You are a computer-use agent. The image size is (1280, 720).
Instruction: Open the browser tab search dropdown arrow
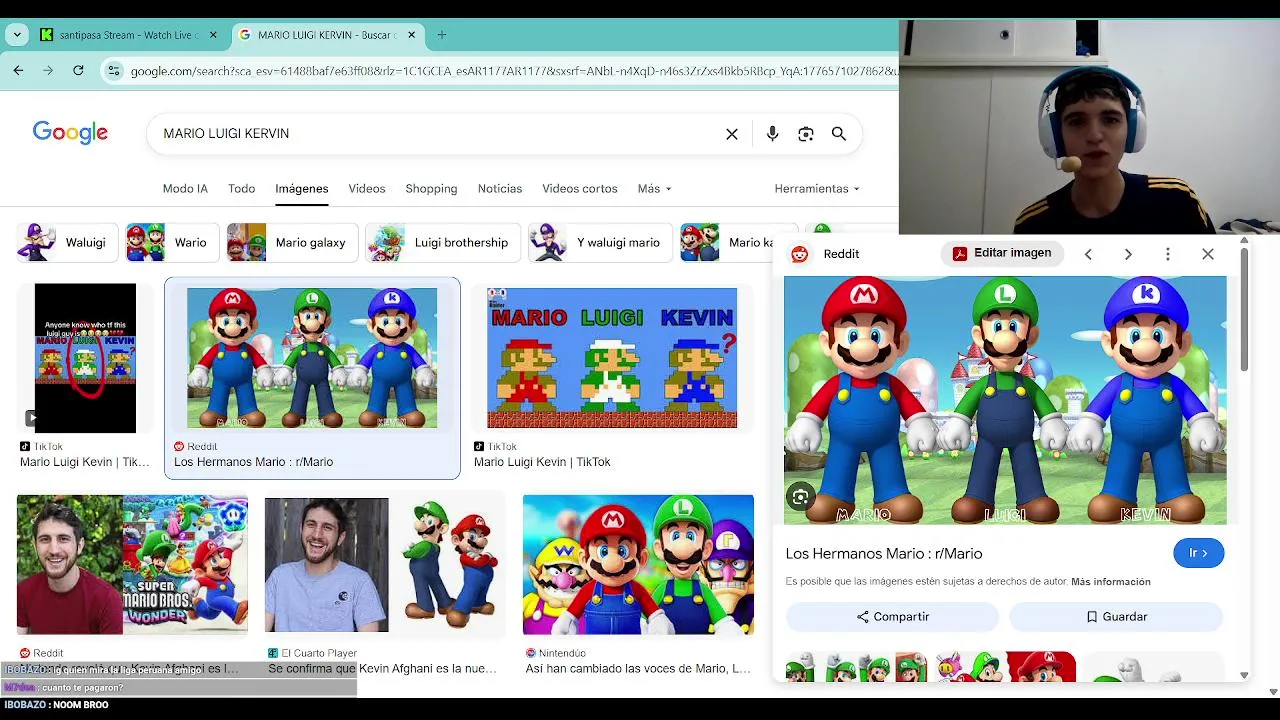(x=17, y=35)
